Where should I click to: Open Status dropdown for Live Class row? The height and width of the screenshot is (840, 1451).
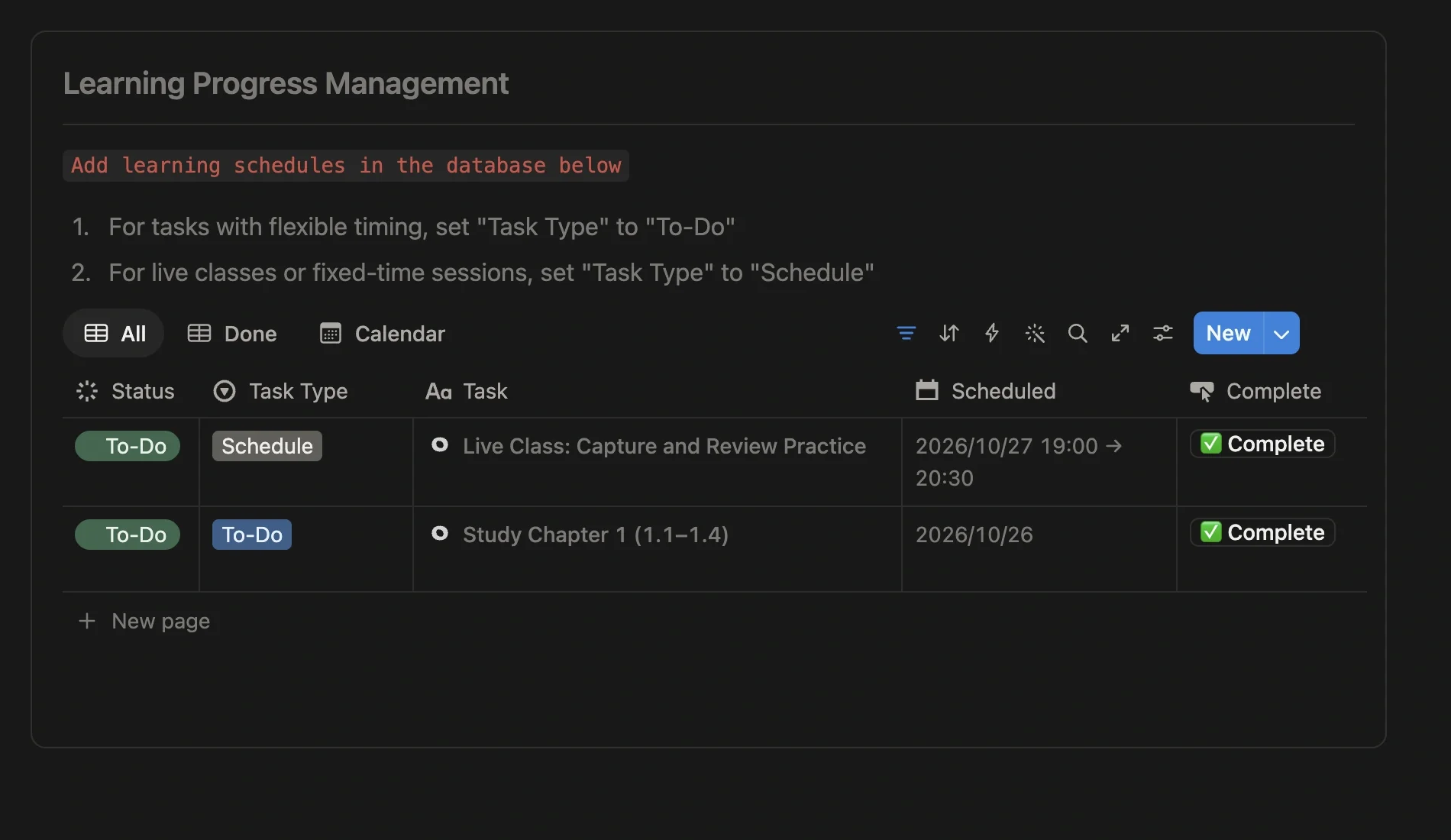pos(128,446)
